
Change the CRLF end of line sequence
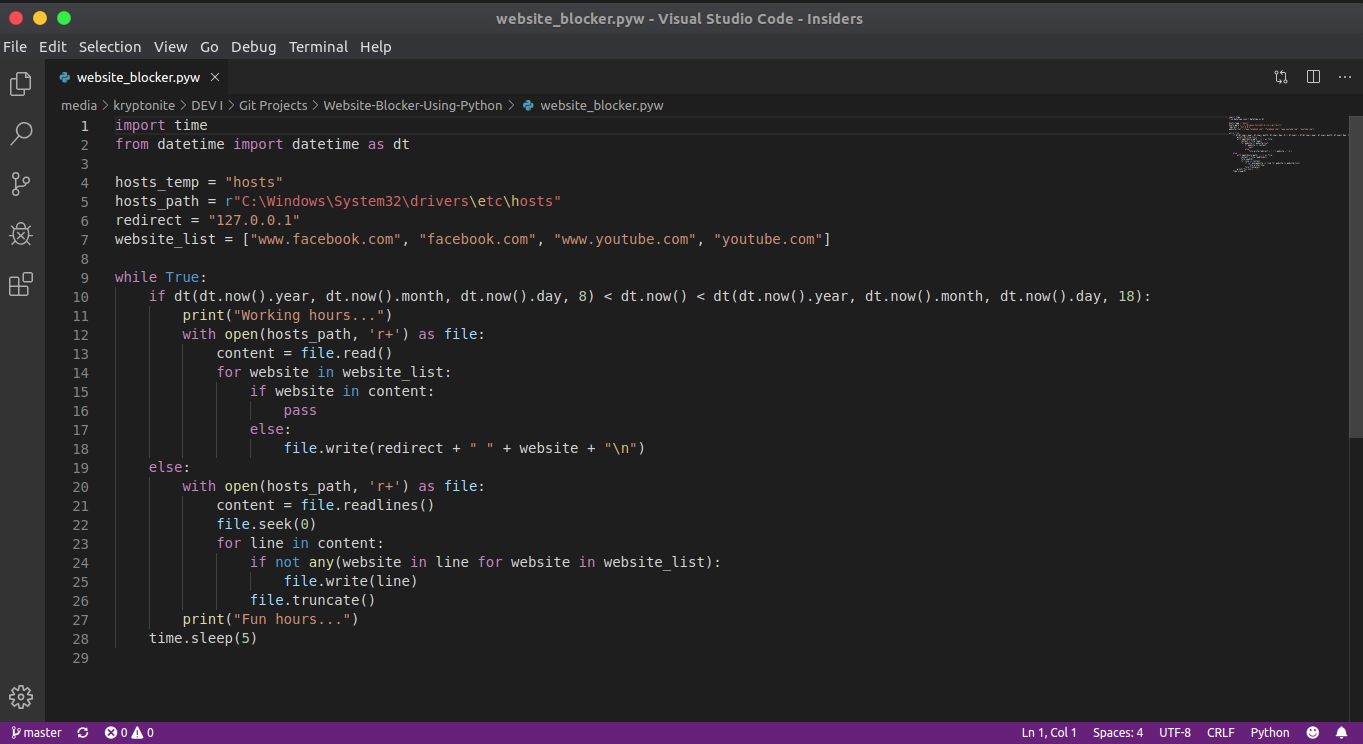1220,733
